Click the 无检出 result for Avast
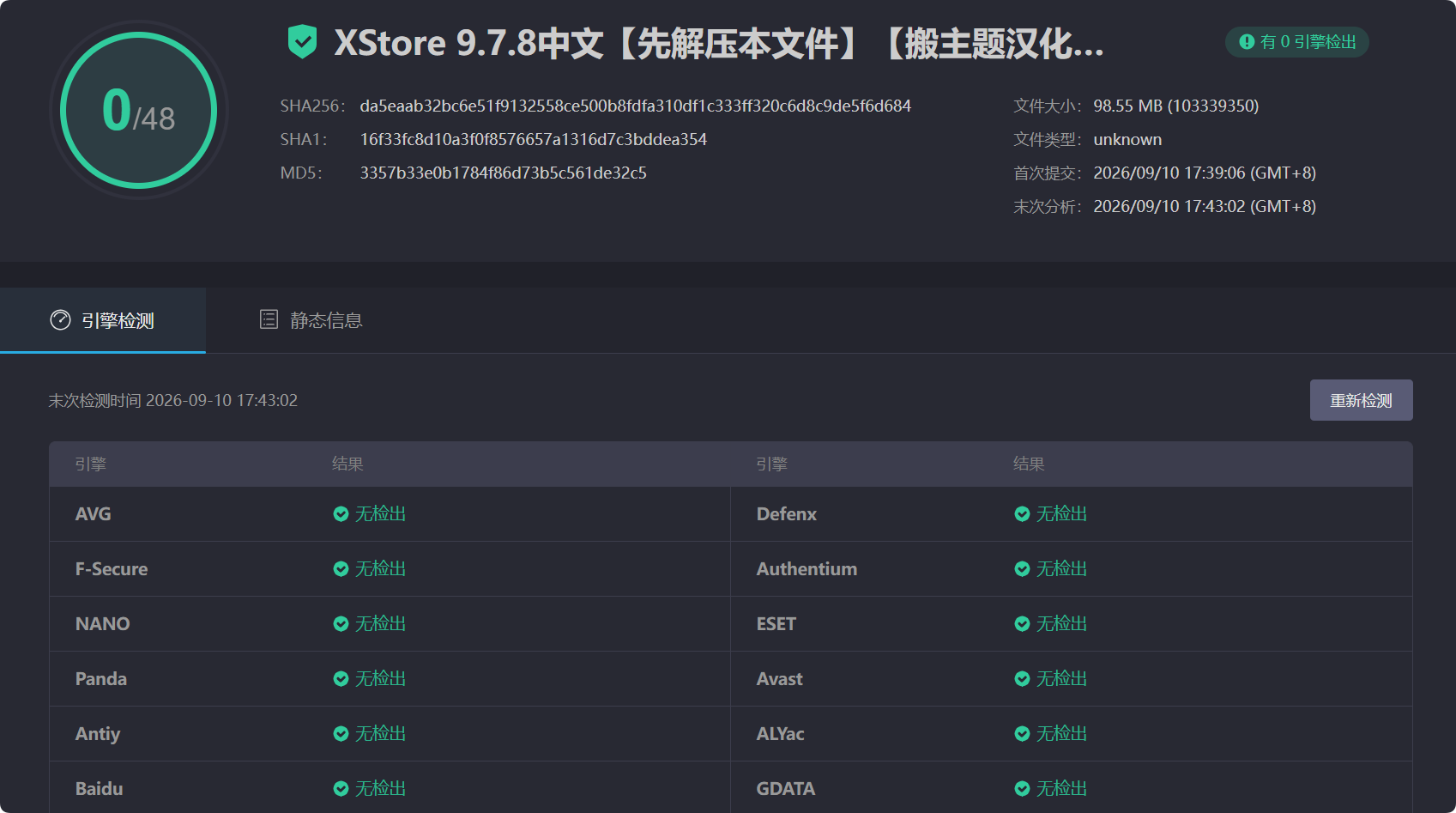Viewport: 1456px width, 813px height. (1061, 679)
